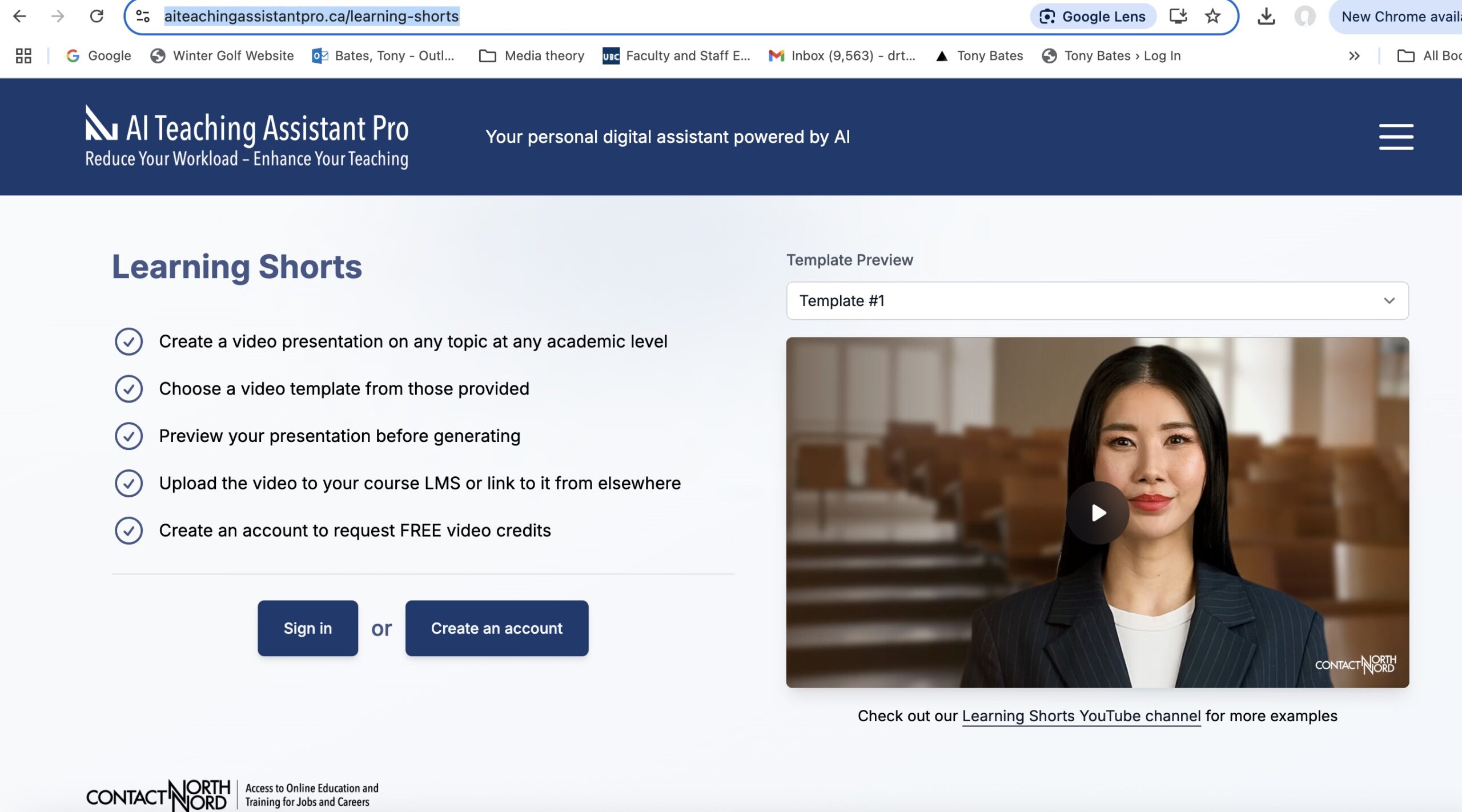This screenshot has height=812, width=1462.
Task: Click the Contact North footer logo
Action: coord(233,795)
